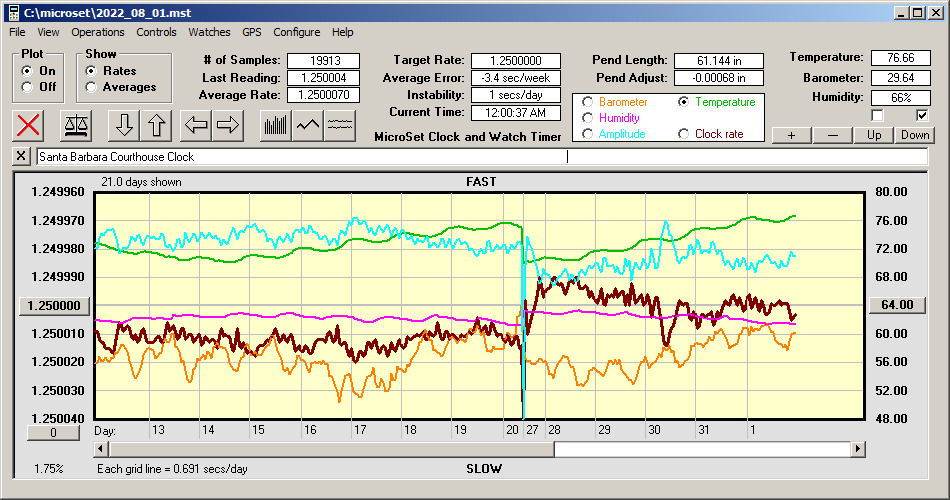Open the Operations menu

pos(98,32)
